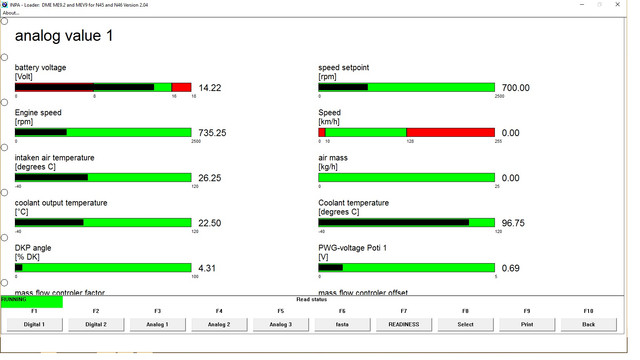The width and height of the screenshot is (640, 360).
Task: Click the Select button
Action: (465, 324)
